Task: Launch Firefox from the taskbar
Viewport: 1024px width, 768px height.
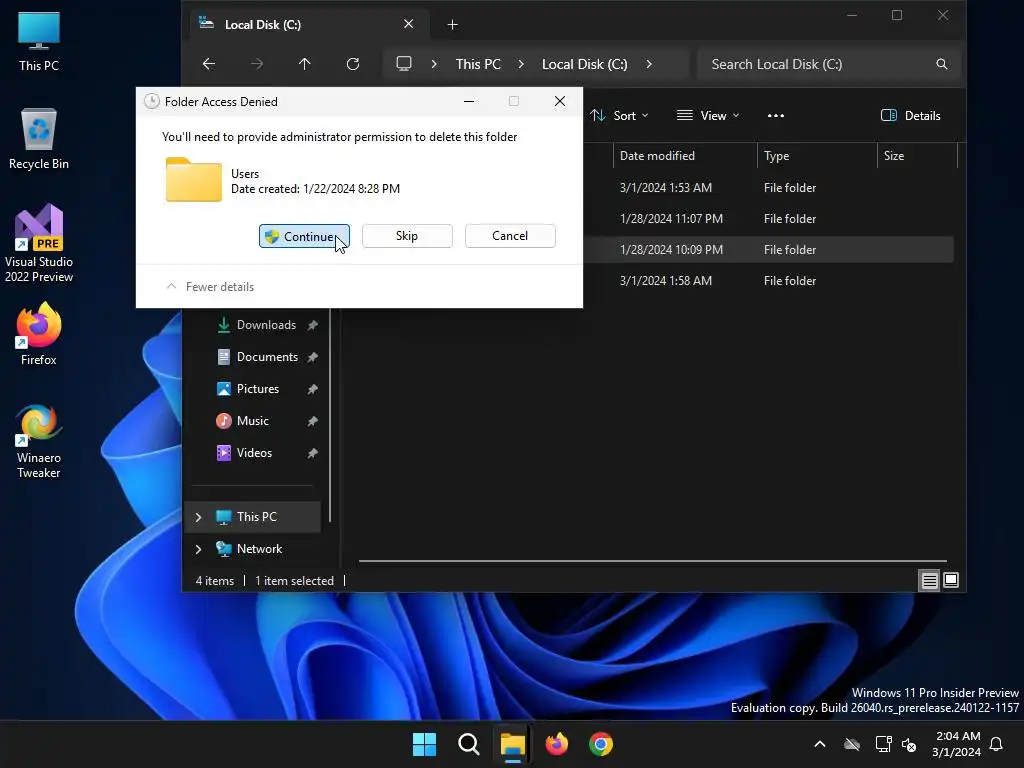Action: pos(556,744)
